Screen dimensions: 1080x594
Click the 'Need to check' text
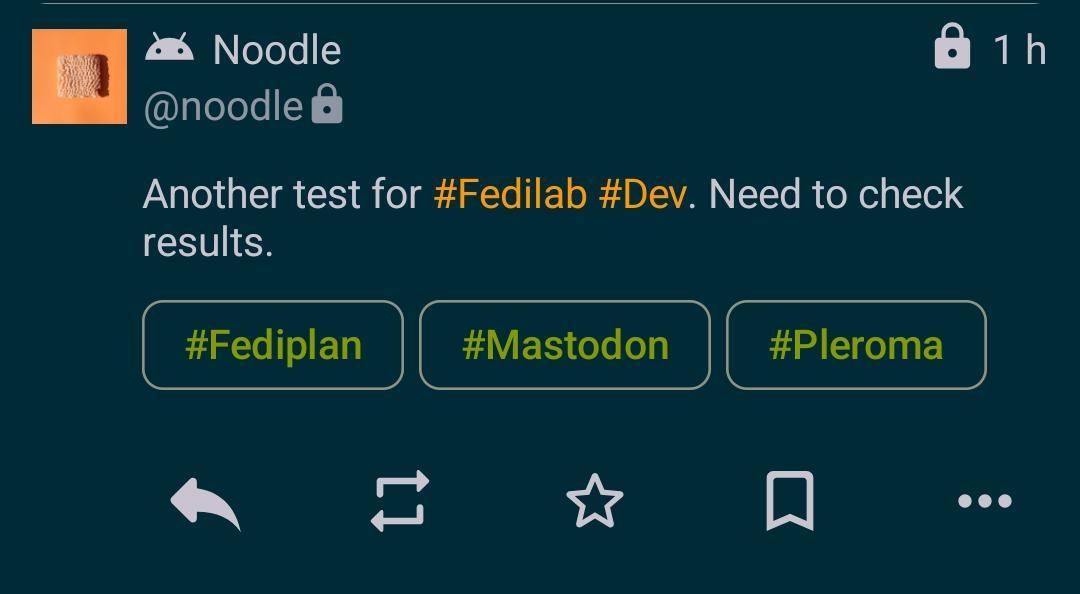tap(835, 194)
